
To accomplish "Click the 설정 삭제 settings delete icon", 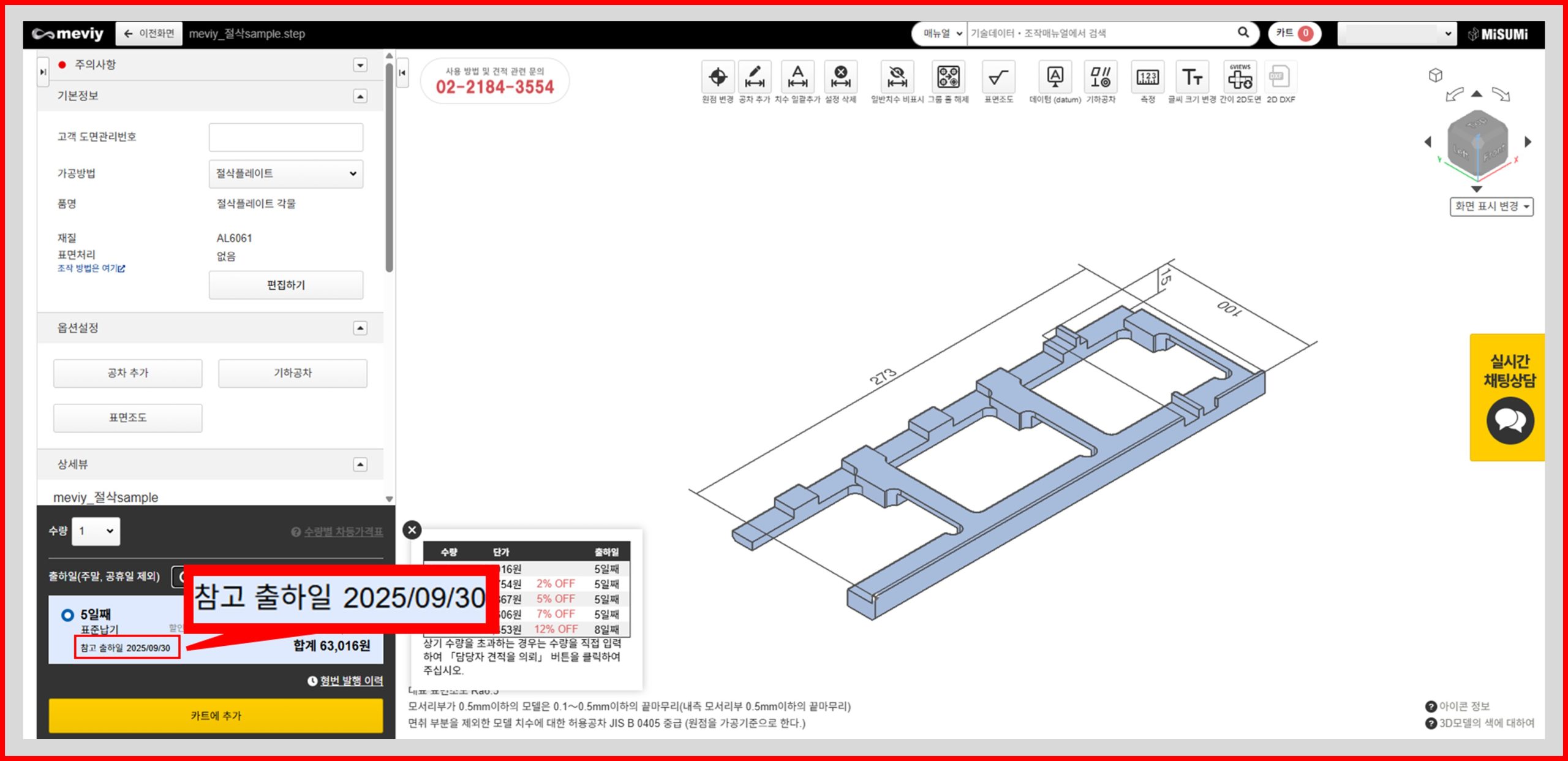I will pyautogui.click(x=840, y=78).
